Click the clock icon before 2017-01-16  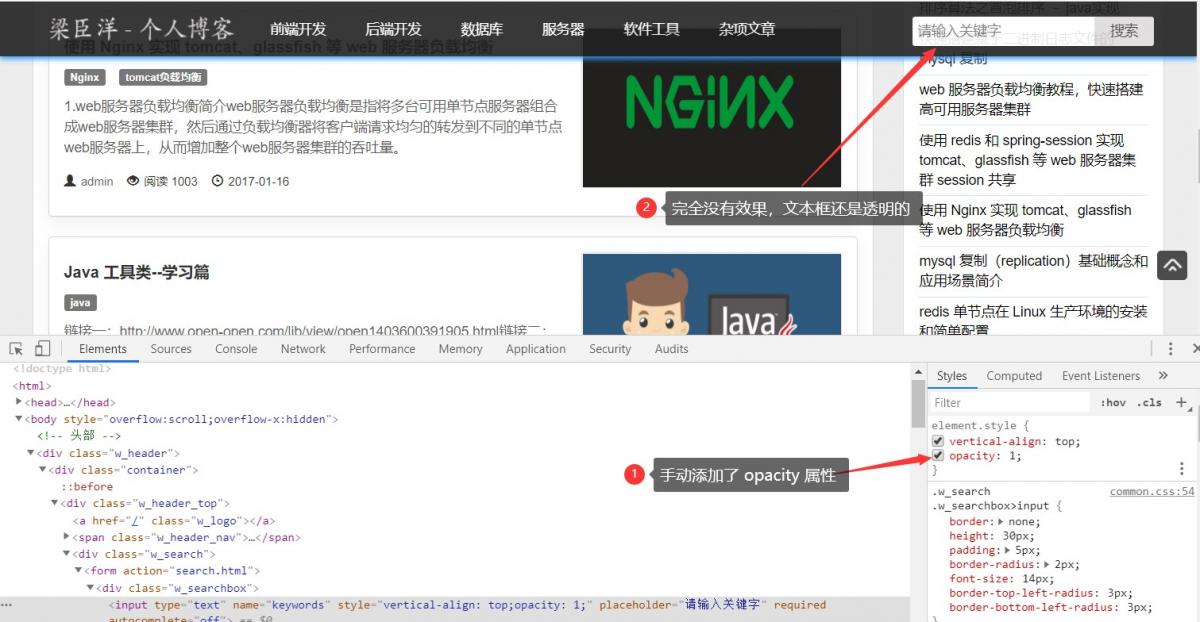(218, 181)
